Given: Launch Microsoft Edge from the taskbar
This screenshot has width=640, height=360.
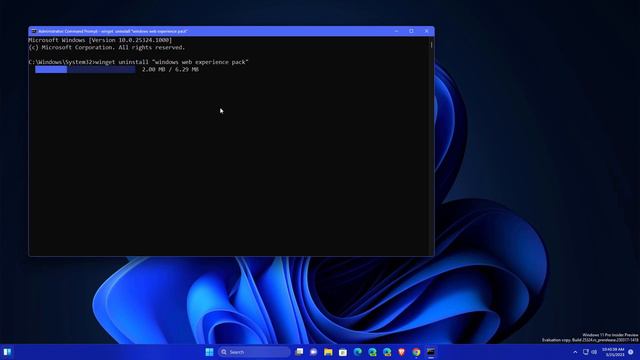Looking at the screenshot, I should tap(358, 352).
